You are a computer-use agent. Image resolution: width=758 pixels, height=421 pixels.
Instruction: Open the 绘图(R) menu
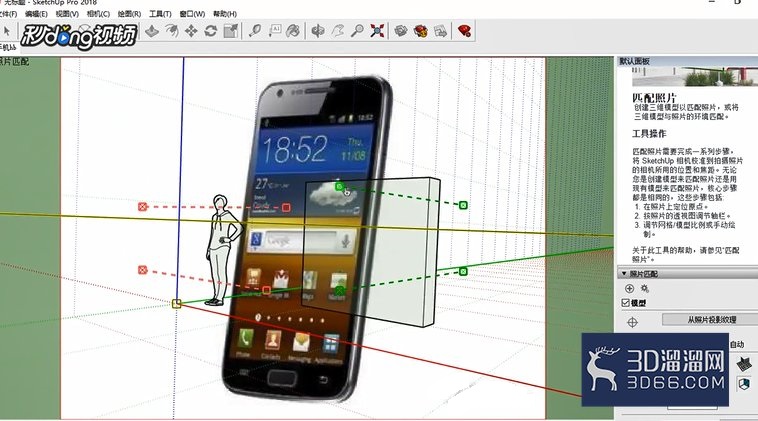point(129,14)
